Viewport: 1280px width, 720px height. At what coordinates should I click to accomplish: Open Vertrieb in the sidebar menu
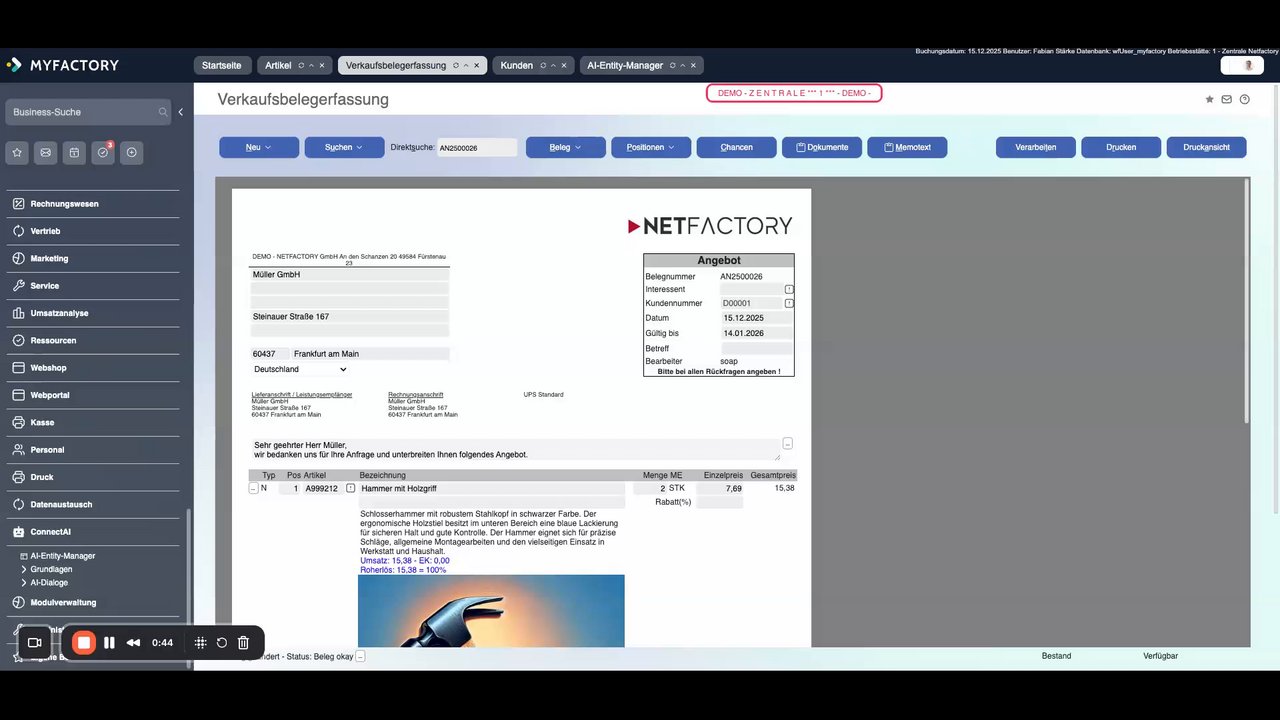point(45,231)
